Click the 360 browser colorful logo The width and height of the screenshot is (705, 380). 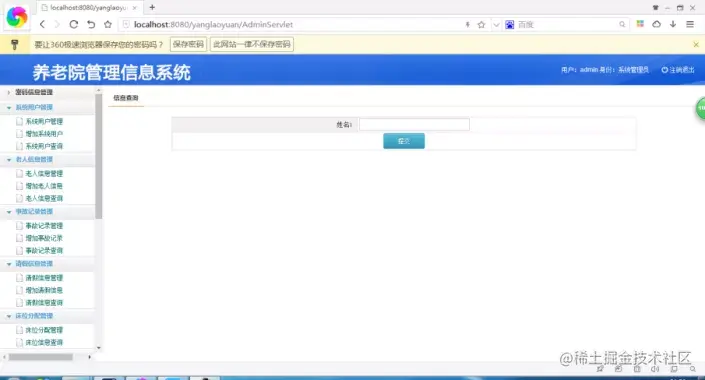click(x=17, y=17)
